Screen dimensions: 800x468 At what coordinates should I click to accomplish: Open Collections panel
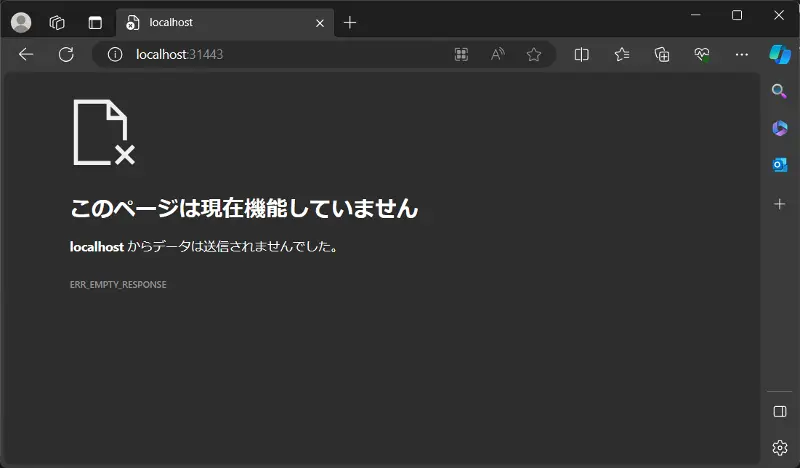click(x=662, y=54)
